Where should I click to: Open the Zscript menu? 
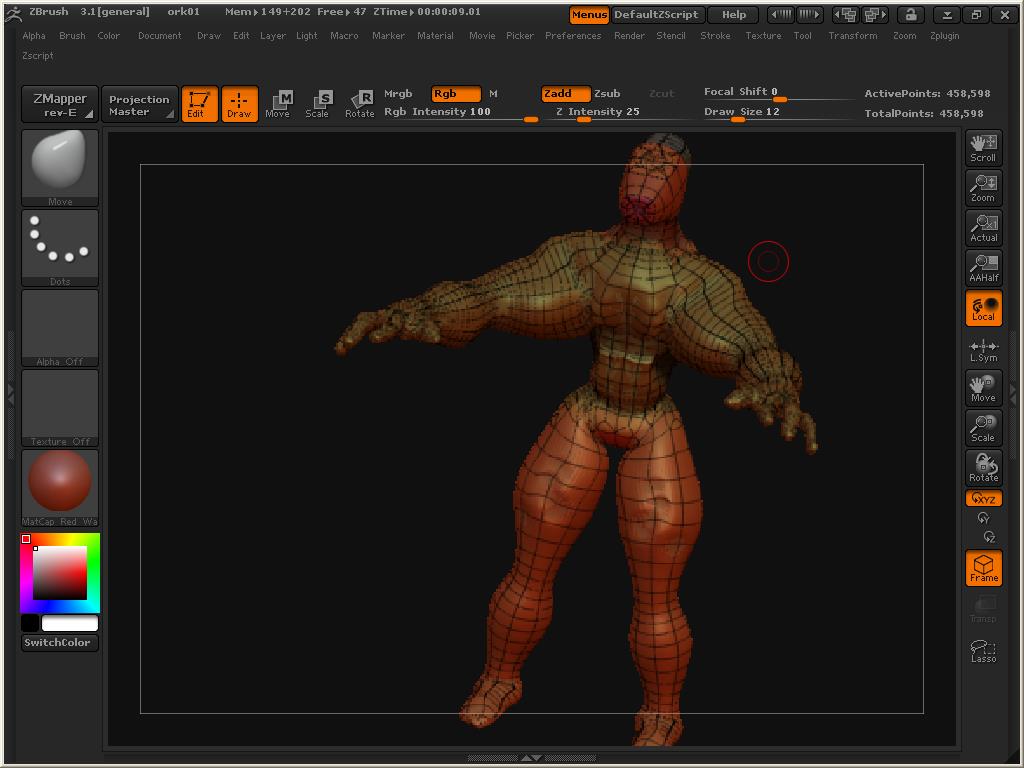click(38, 56)
